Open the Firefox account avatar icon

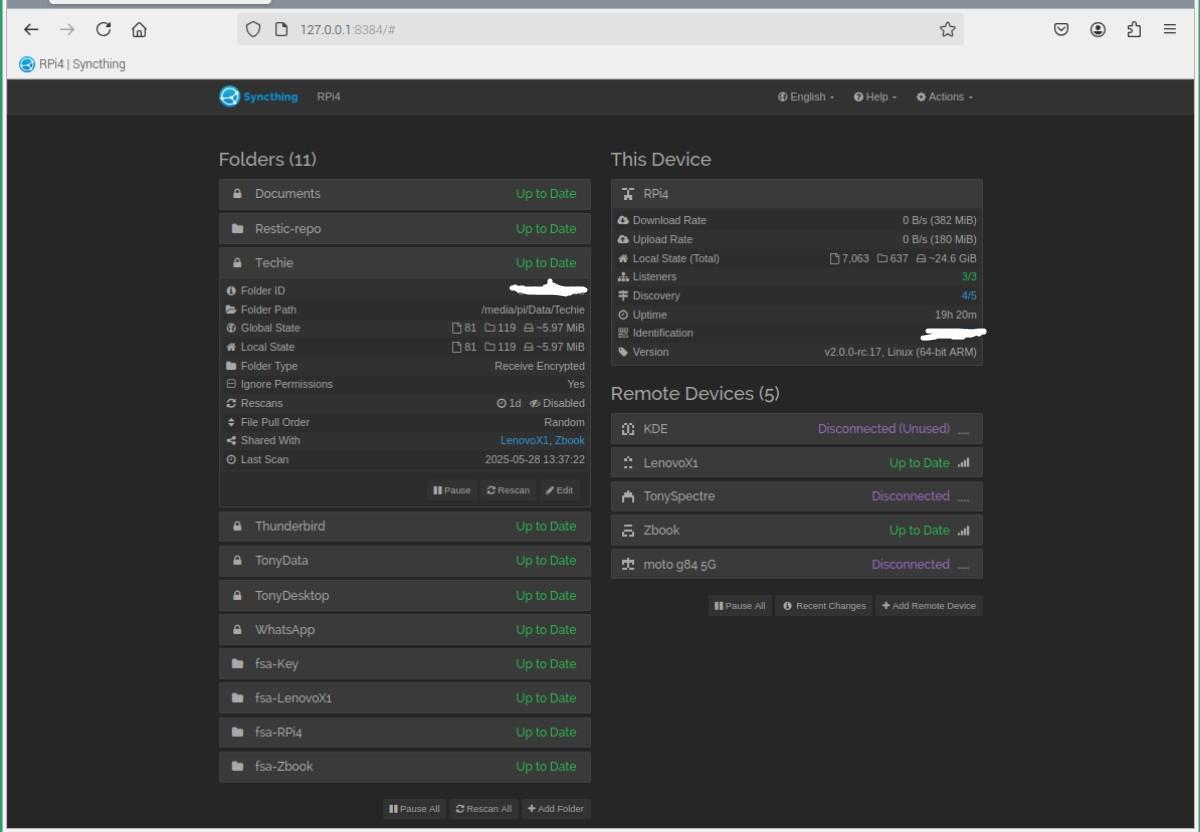(1098, 30)
